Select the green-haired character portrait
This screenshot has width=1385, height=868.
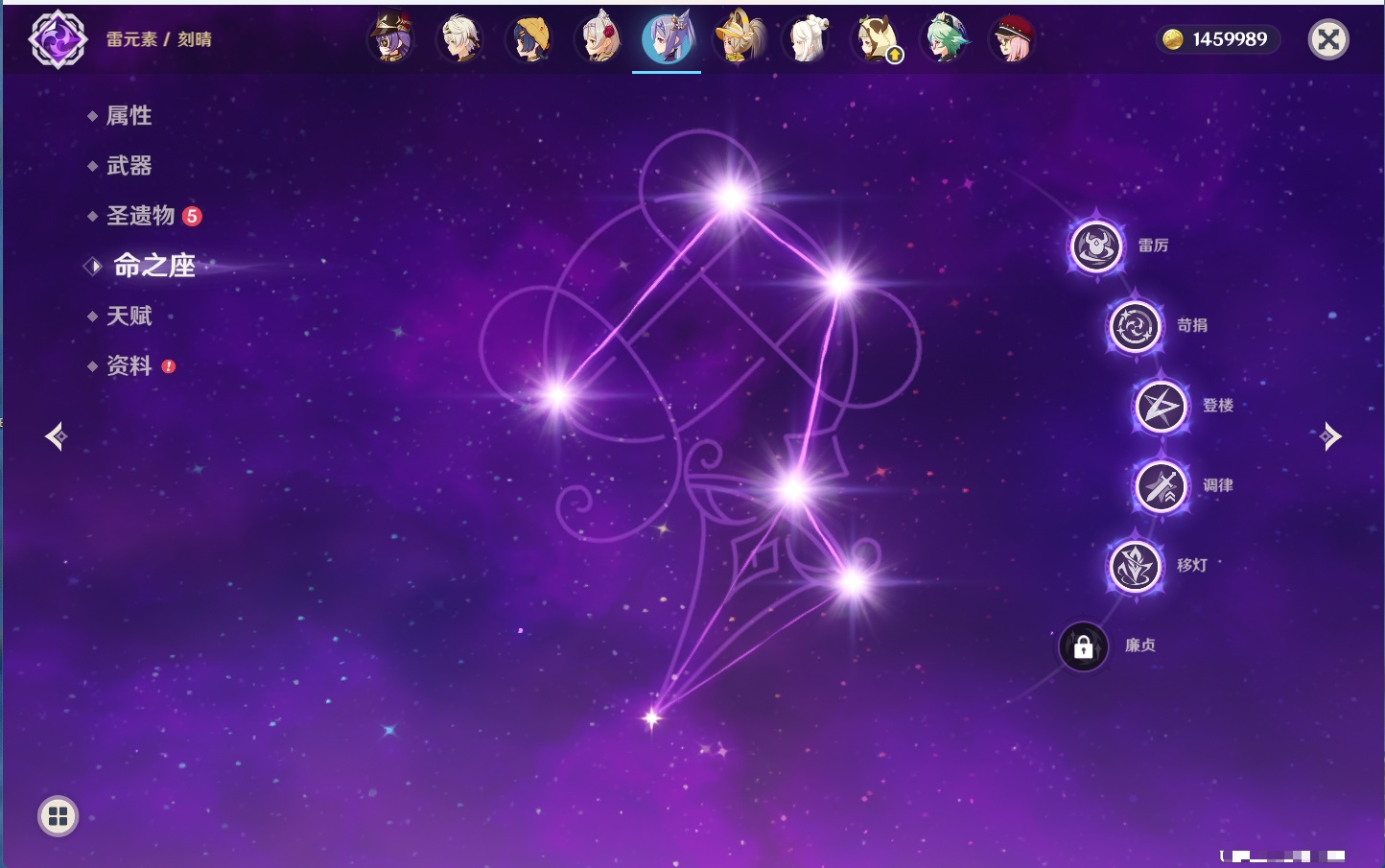(x=946, y=39)
